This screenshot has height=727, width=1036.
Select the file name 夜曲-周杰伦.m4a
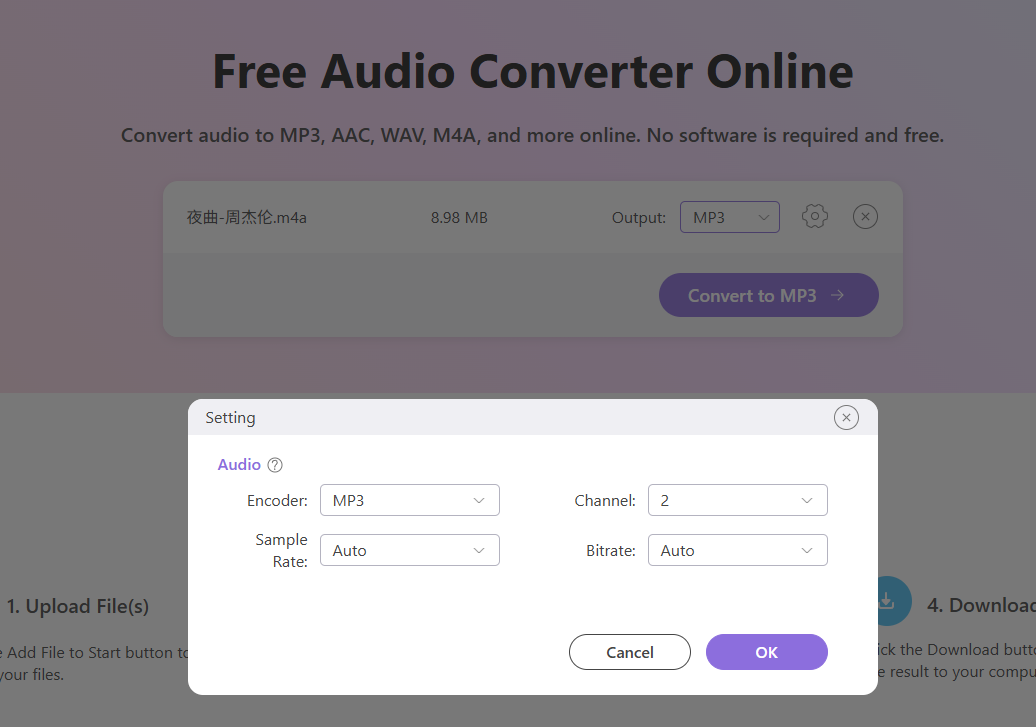click(x=246, y=217)
